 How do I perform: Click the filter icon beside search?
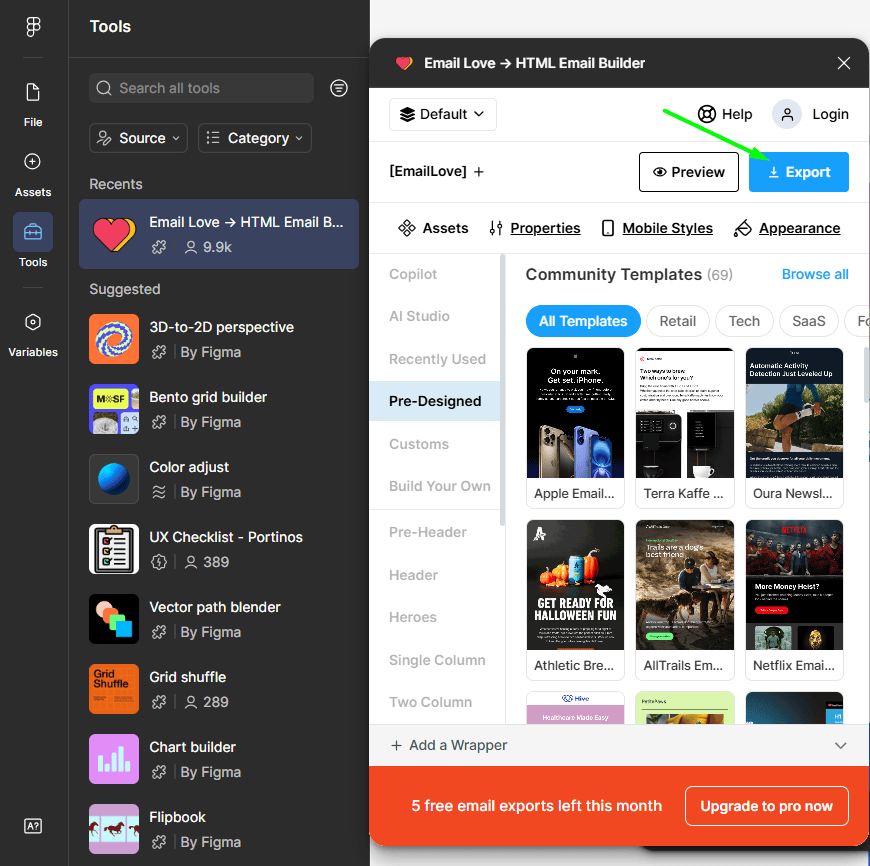click(338, 88)
